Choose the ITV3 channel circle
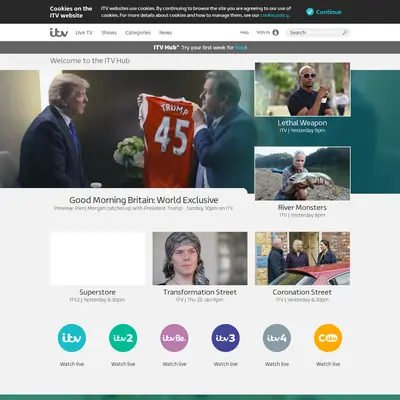The height and width of the screenshot is (400, 400). [x=226, y=338]
